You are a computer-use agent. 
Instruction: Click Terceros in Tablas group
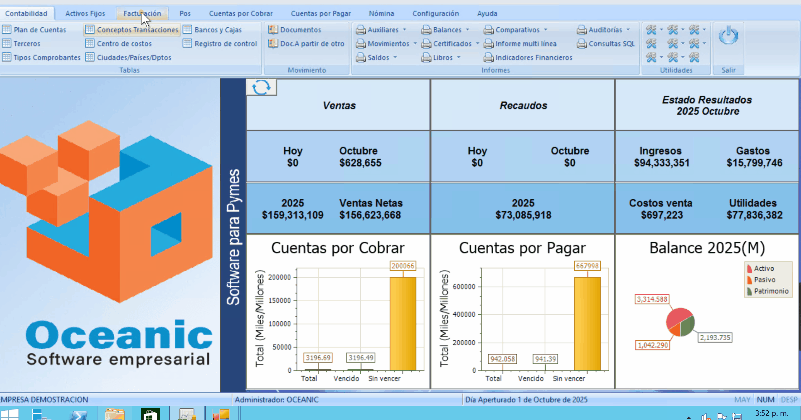[x=27, y=44]
